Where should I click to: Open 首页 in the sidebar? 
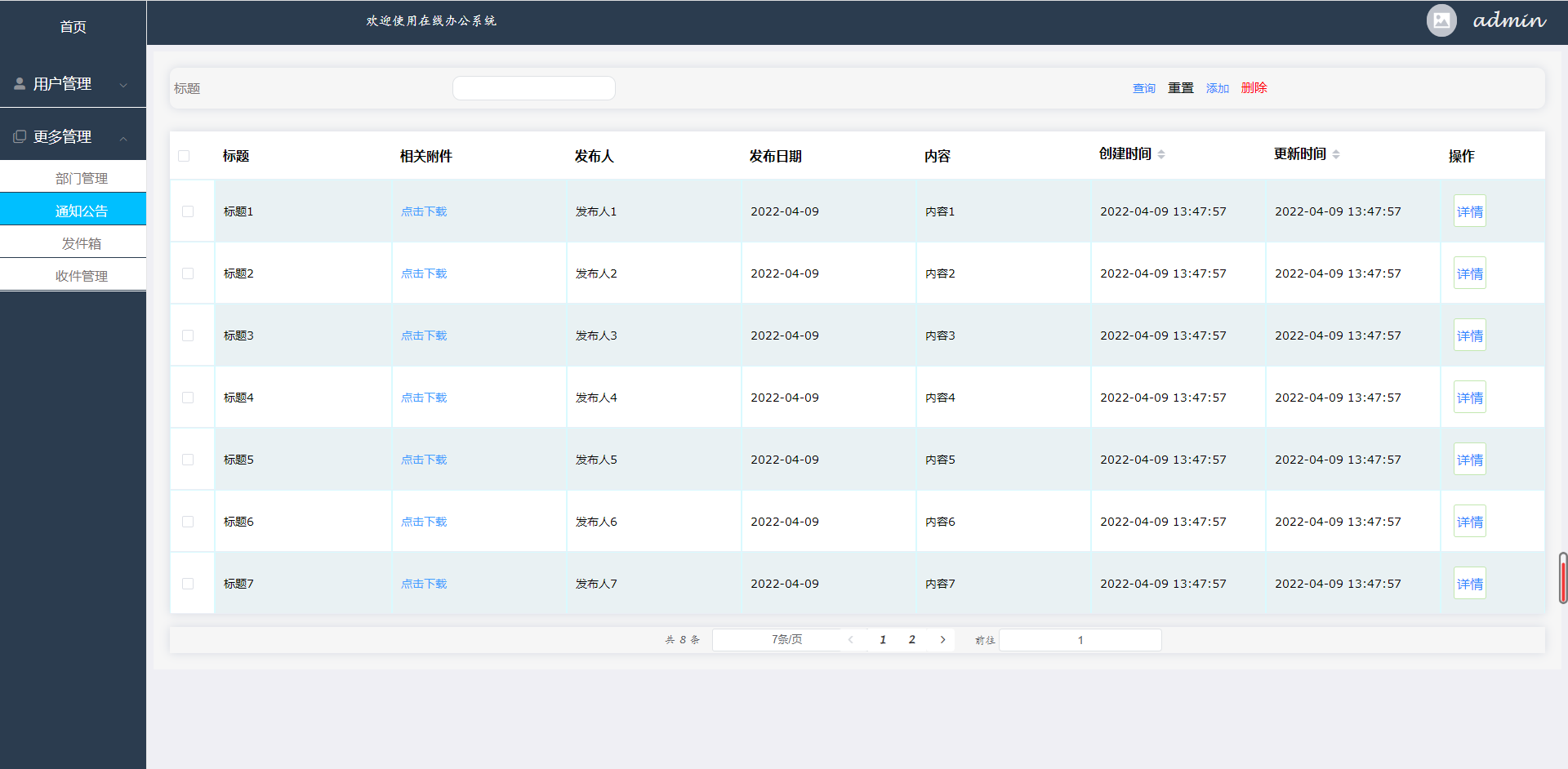(x=73, y=27)
